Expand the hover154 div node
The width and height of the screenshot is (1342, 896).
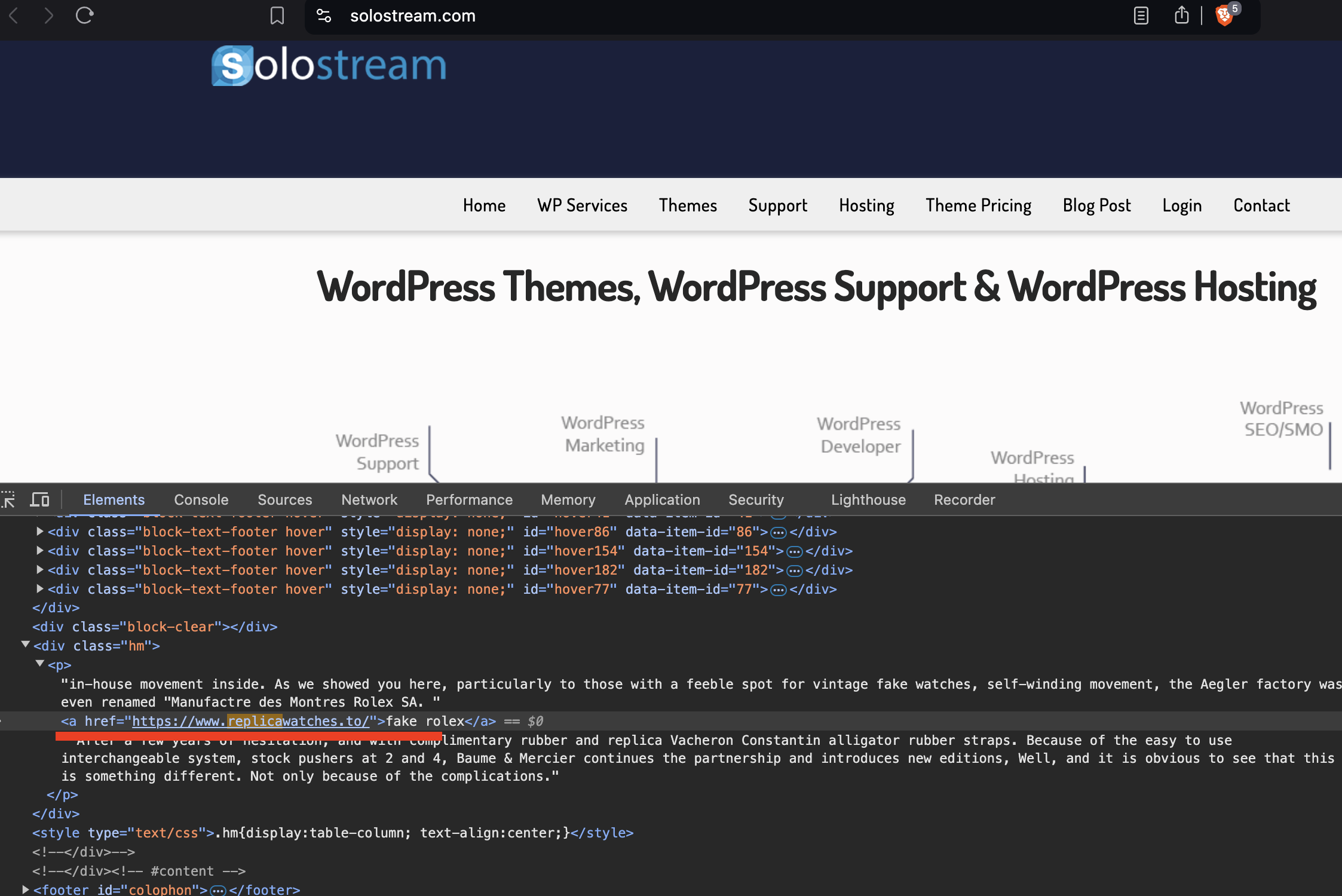[40, 550]
